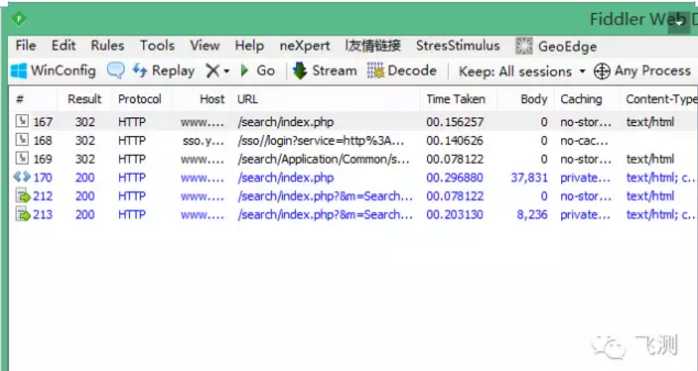The height and width of the screenshot is (371, 698).
Task: Click time taken 00.296880
Action: [x=455, y=178]
